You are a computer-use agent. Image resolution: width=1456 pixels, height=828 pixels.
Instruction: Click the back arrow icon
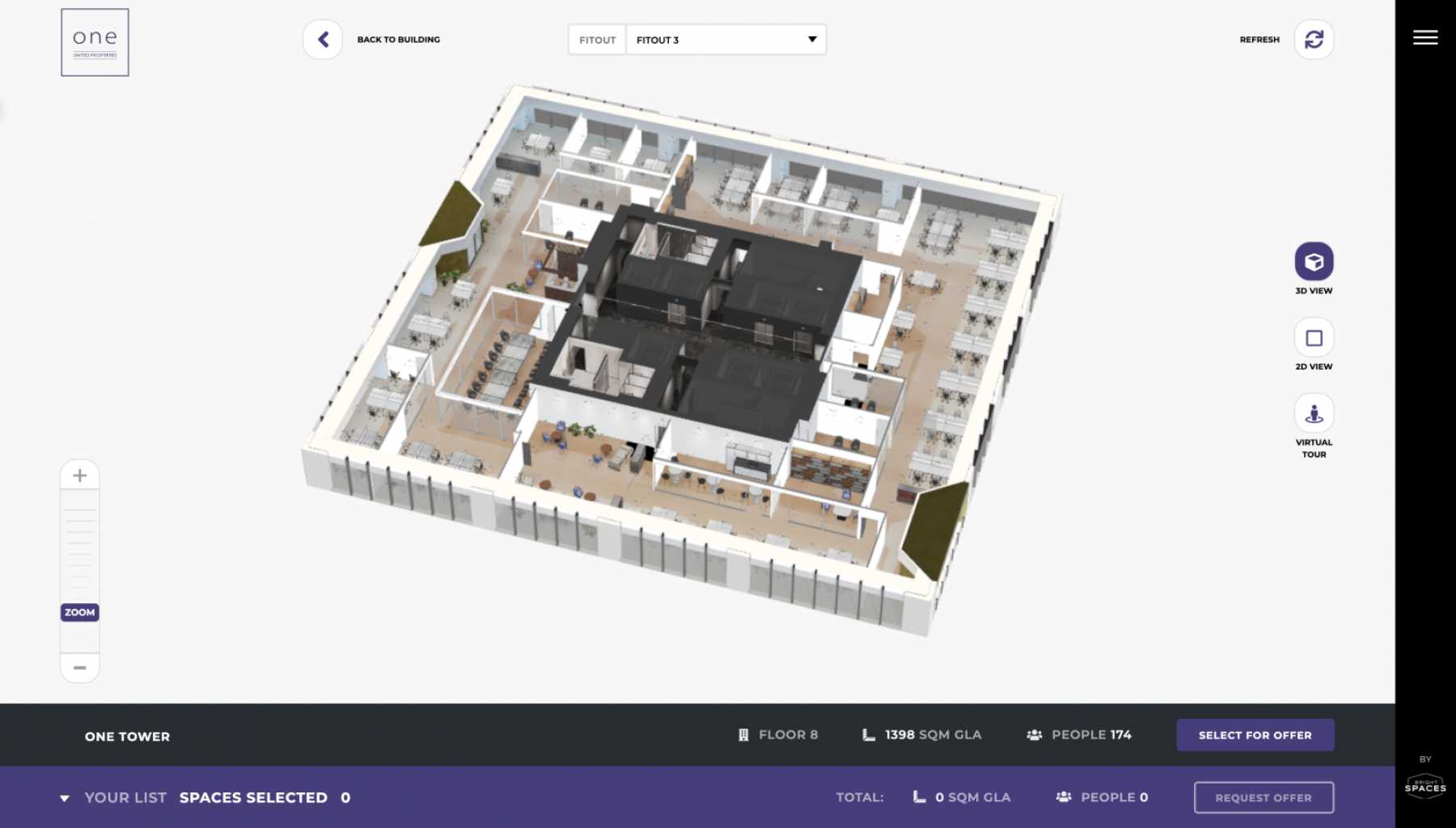323,40
